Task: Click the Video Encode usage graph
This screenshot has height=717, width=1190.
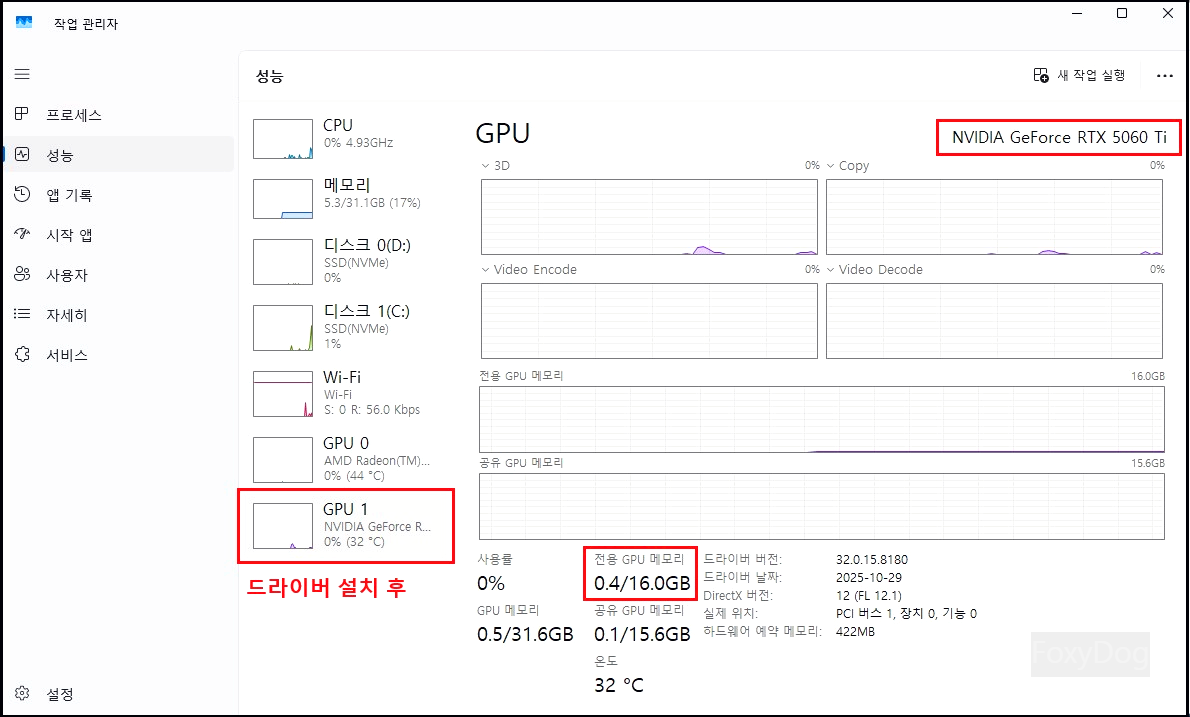Action: [649, 321]
